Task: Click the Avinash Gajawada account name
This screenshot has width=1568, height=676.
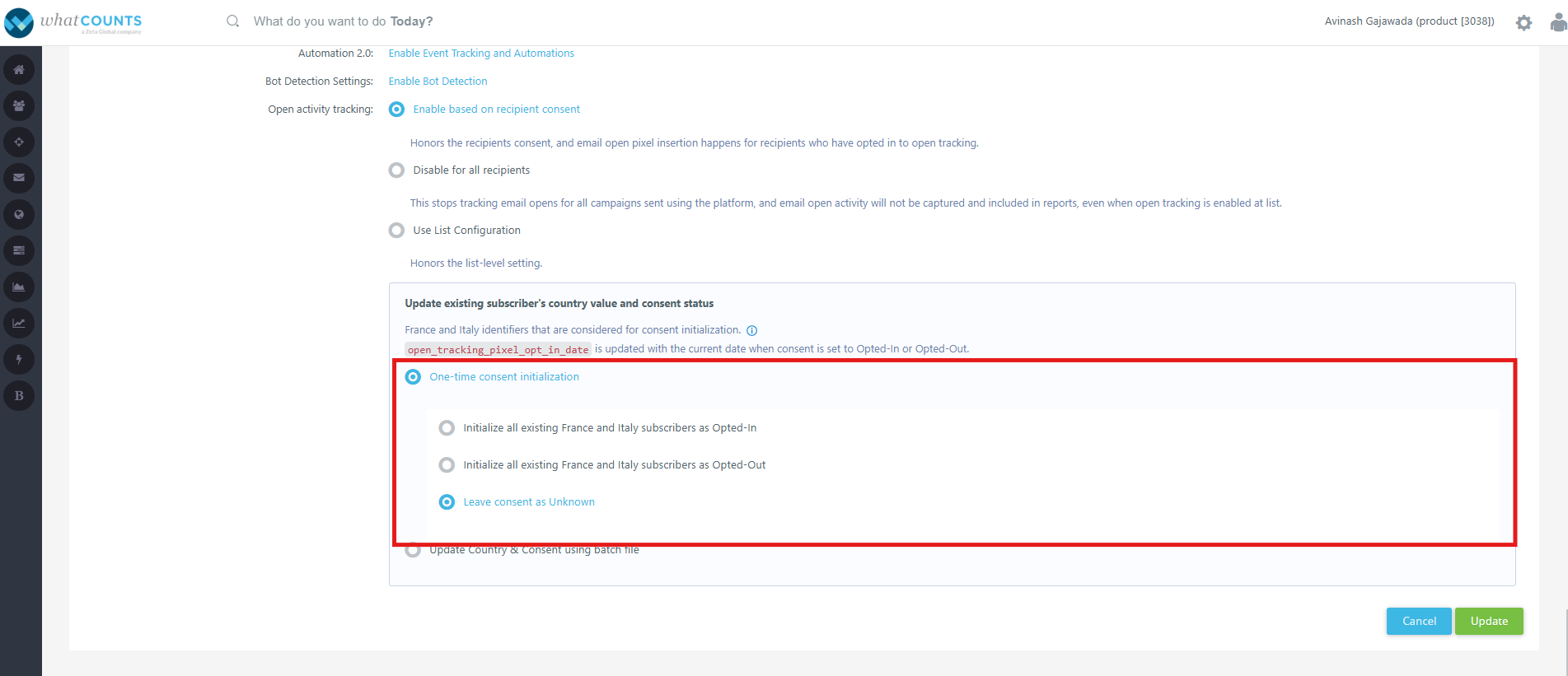Action: click(1409, 21)
